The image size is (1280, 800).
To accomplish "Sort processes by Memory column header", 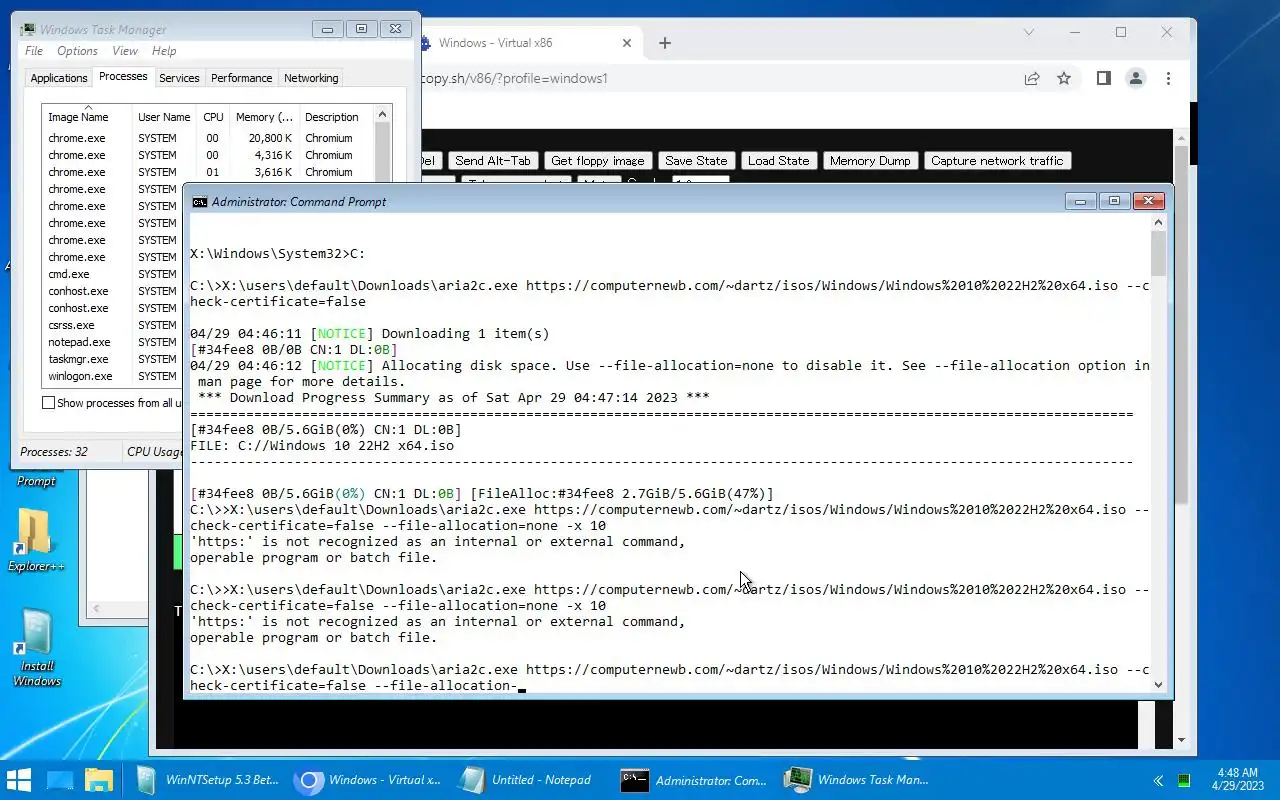I will tap(264, 117).
